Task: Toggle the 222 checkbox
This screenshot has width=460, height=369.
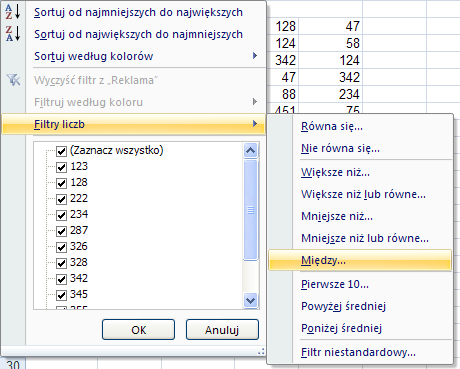Action: (x=61, y=199)
